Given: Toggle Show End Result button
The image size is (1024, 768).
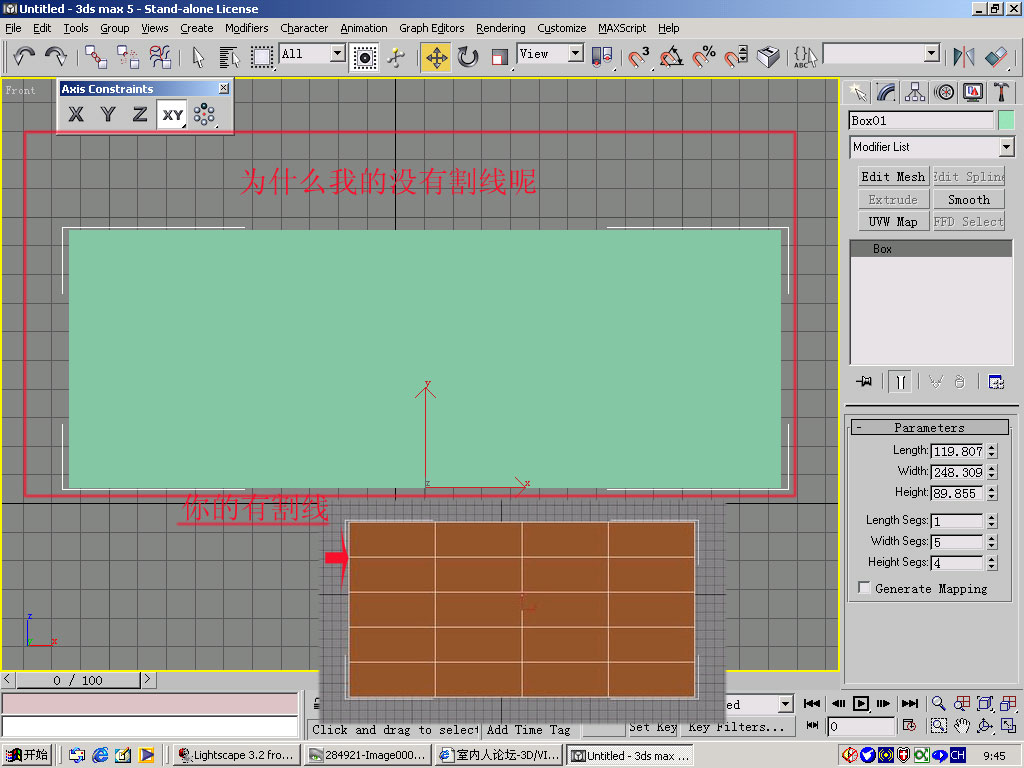Looking at the screenshot, I should point(902,382).
